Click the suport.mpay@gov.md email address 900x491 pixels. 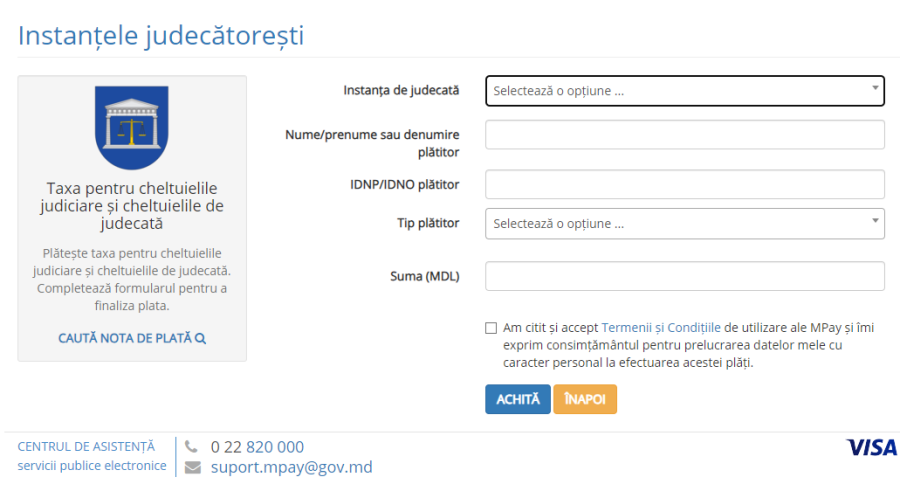291,467
